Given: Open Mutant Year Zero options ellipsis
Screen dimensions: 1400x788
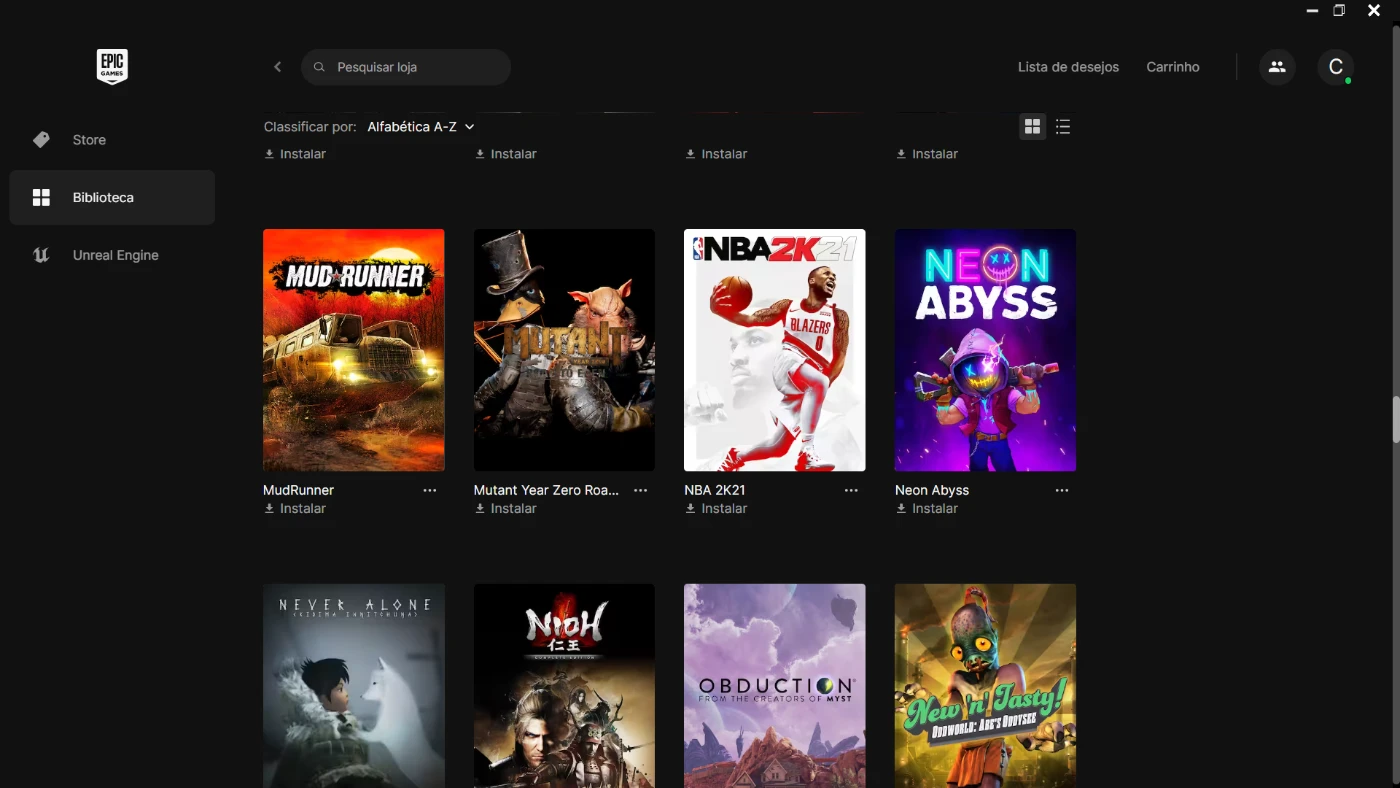Looking at the screenshot, I should [641, 490].
